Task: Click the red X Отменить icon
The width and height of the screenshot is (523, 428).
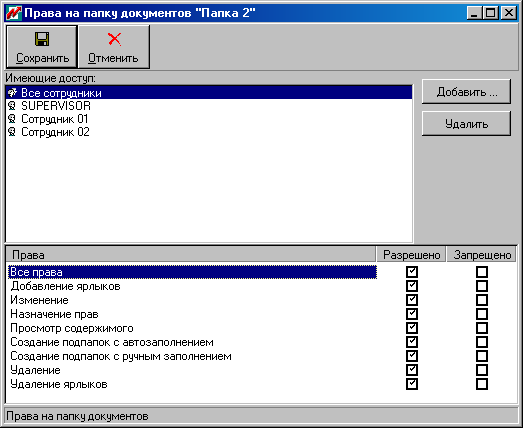Action: (114, 39)
